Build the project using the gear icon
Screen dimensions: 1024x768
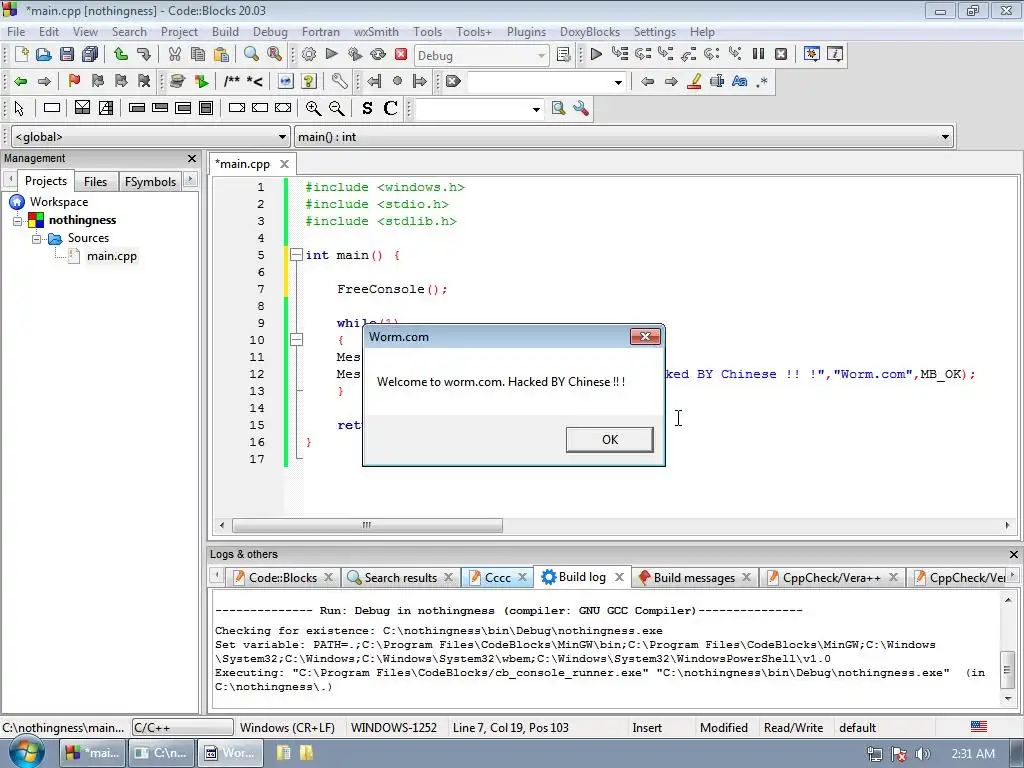click(x=309, y=54)
